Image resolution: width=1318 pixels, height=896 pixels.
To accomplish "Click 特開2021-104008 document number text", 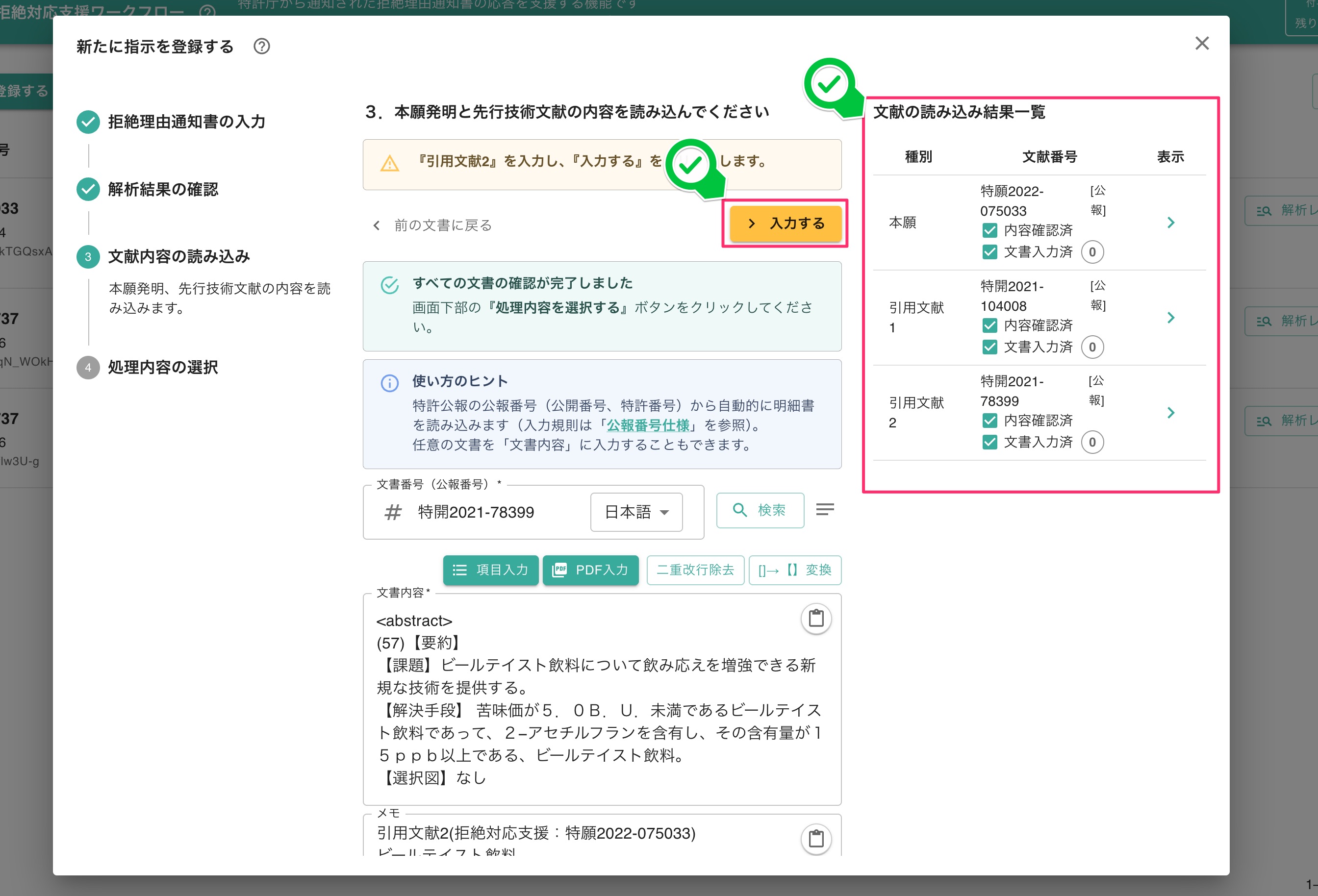I will (x=1013, y=296).
